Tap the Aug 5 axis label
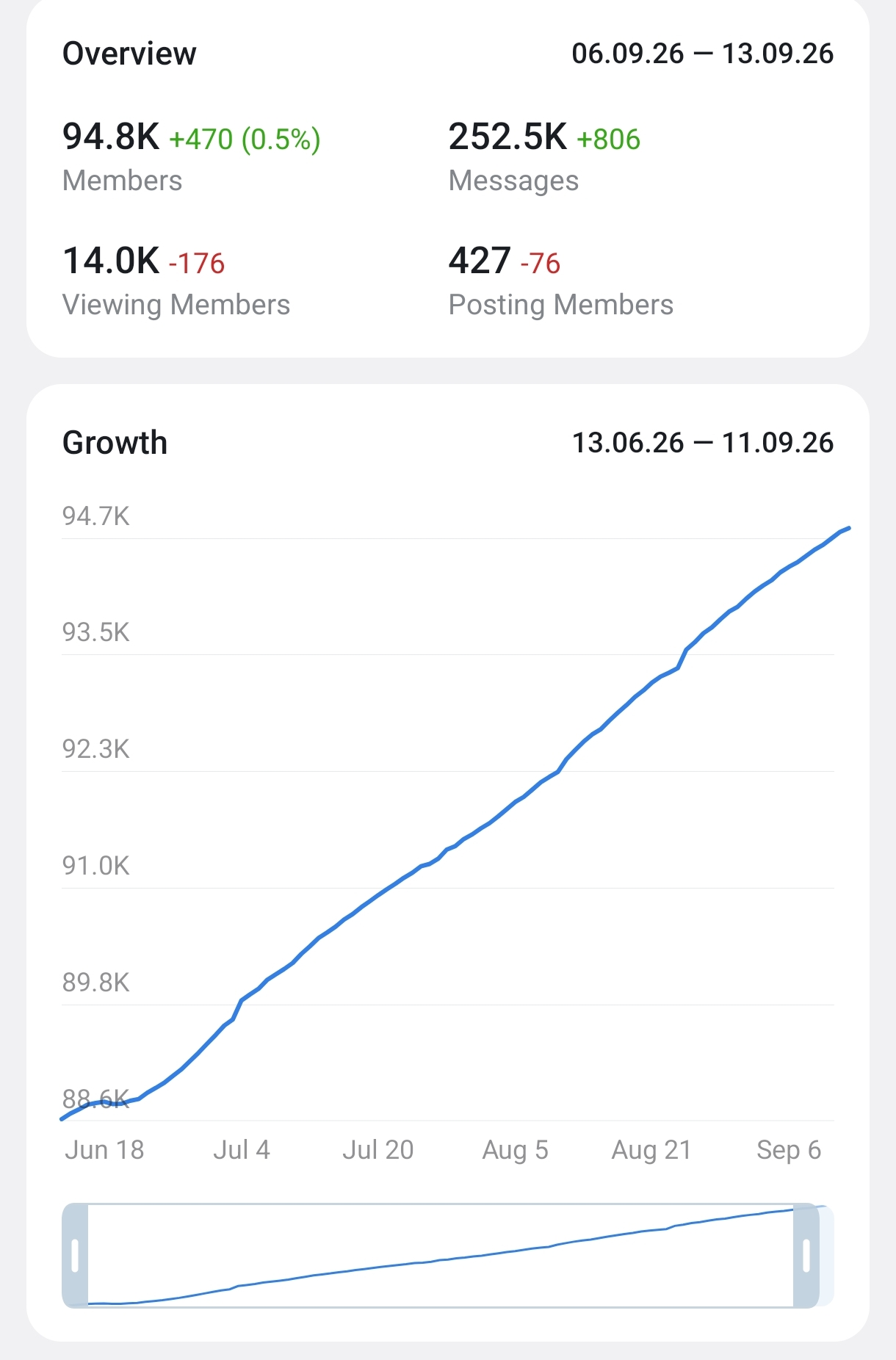The width and height of the screenshot is (896, 1360). (515, 1150)
